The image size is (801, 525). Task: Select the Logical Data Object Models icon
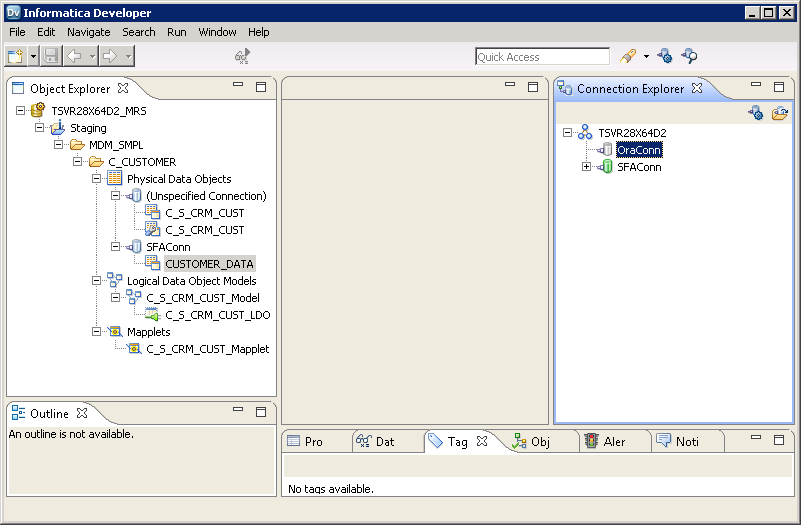[114, 280]
